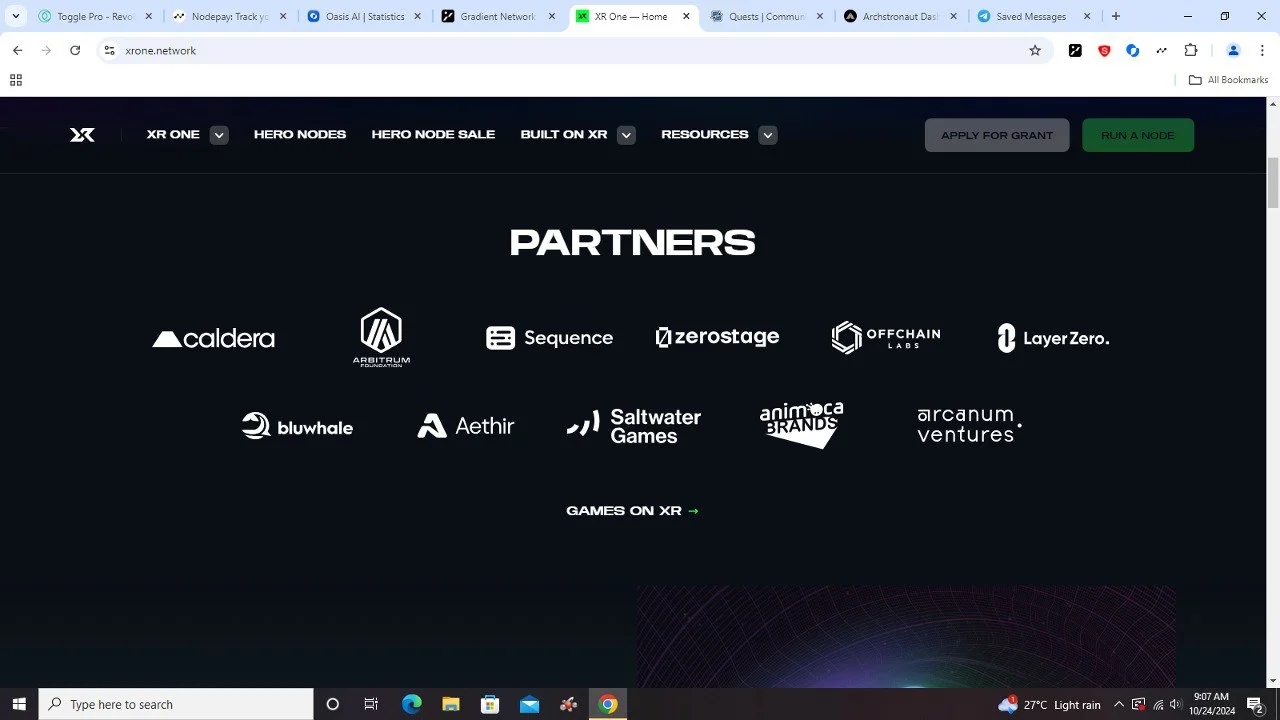Expand the XR ONE dropdown chevron
Screen dimensions: 1280x720
pos(219,135)
